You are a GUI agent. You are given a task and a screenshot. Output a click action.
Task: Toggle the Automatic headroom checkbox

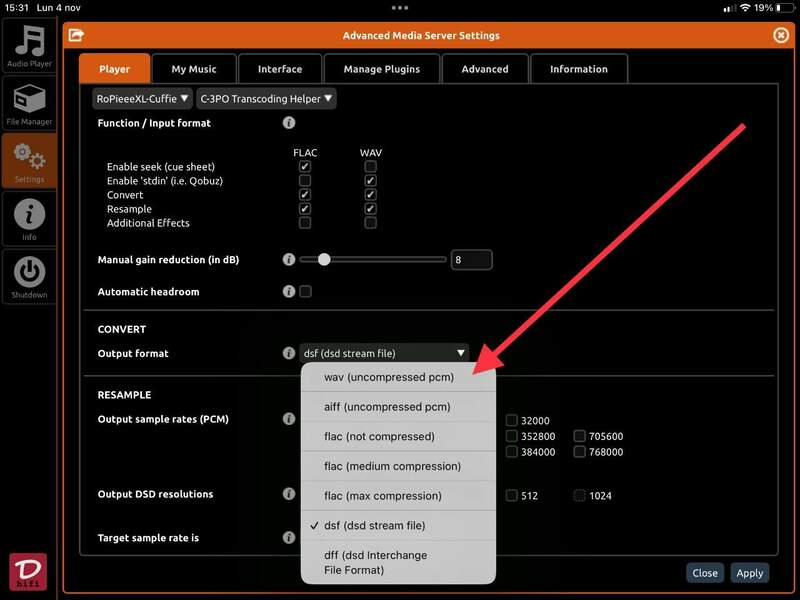tap(305, 292)
